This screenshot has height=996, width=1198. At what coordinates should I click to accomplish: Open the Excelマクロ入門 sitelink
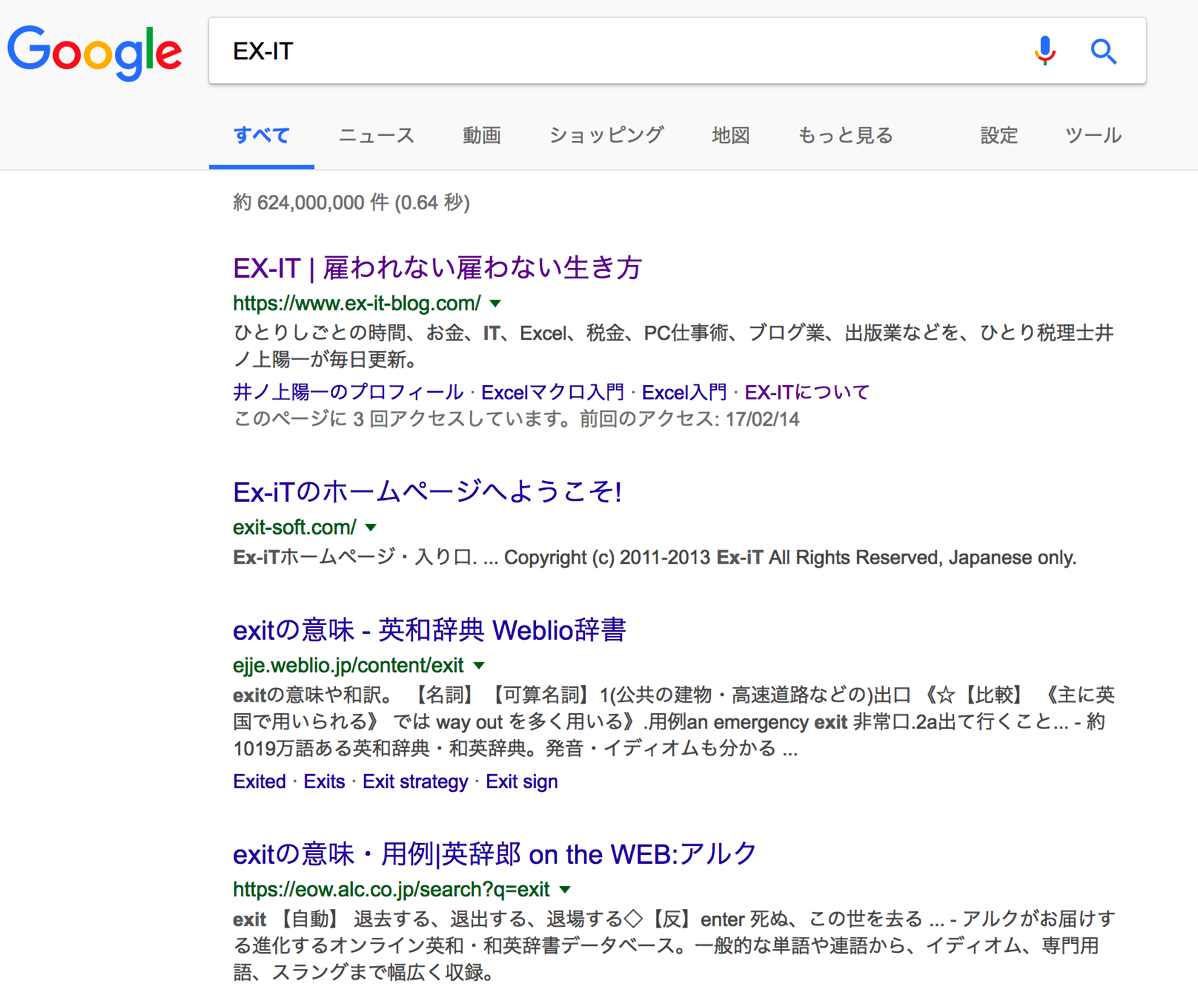tap(552, 392)
